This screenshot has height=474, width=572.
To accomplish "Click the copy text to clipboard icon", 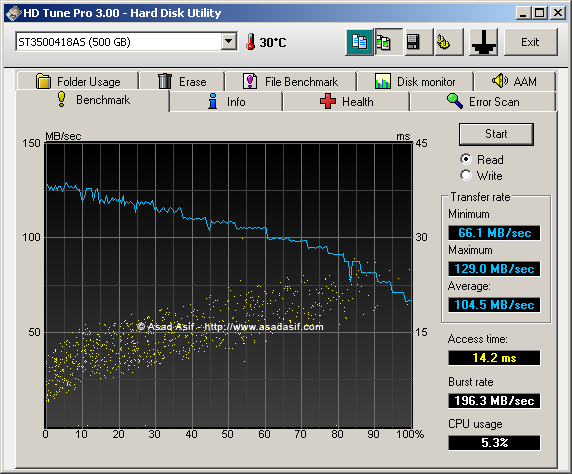I will tap(360, 42).
